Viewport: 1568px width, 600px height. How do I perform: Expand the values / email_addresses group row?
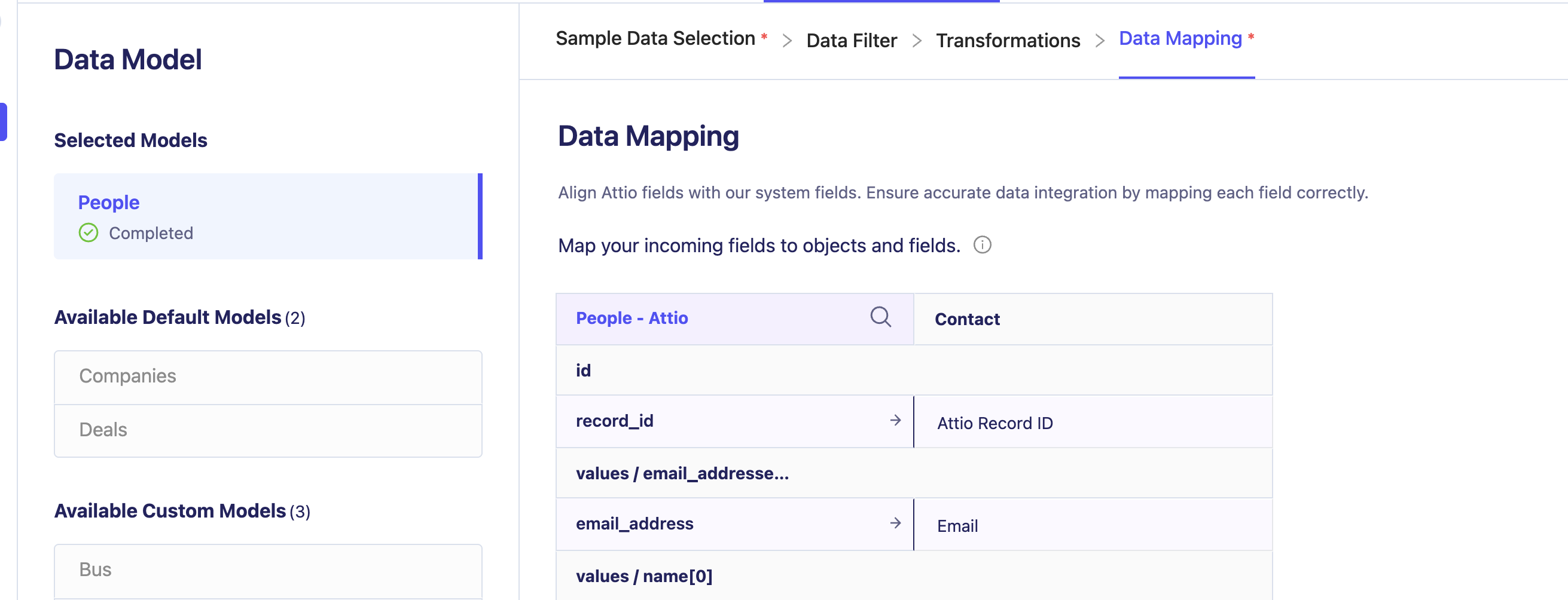[x=682, y=473]
